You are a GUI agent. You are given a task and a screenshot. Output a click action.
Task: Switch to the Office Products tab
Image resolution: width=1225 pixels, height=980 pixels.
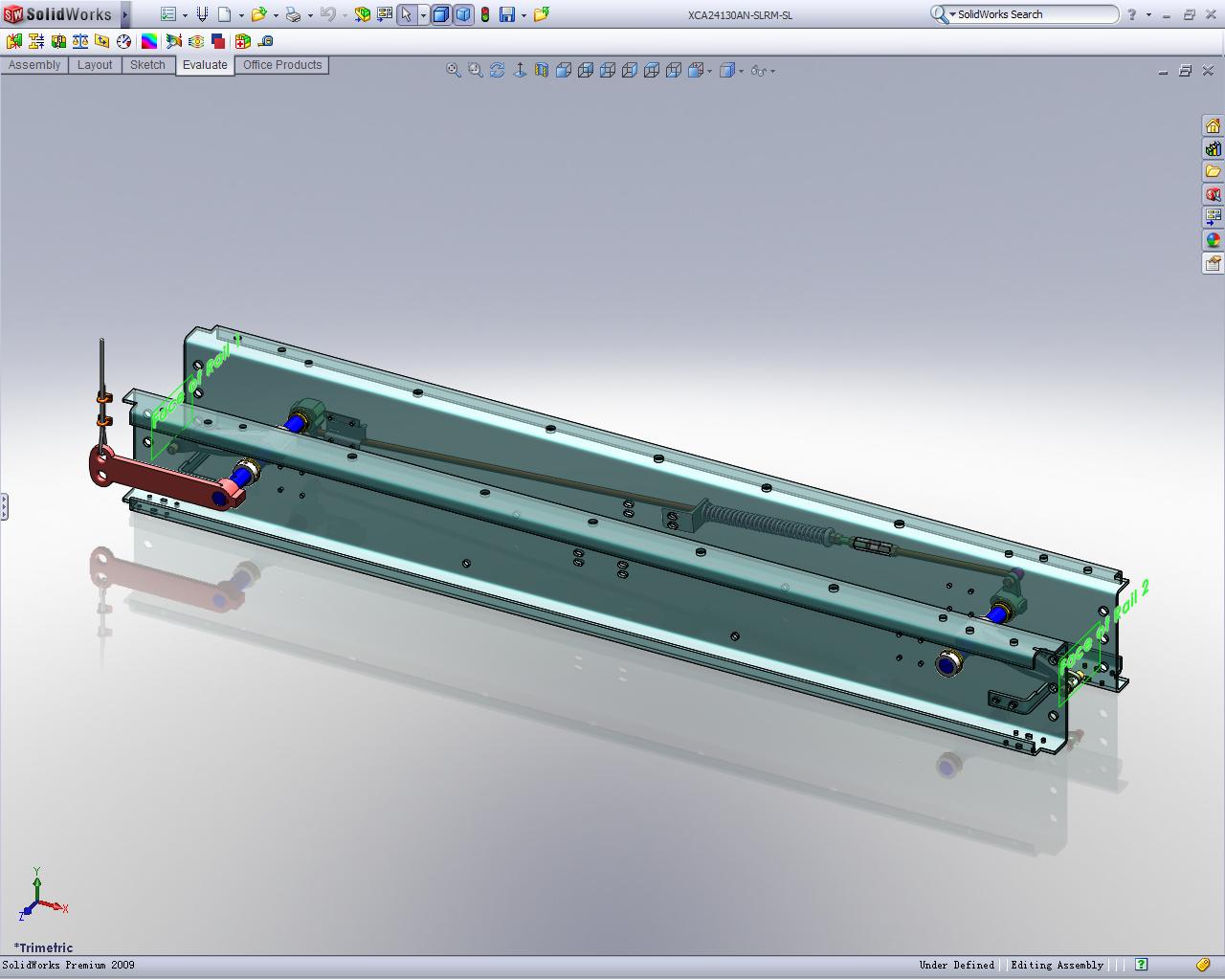click(282, 65)
